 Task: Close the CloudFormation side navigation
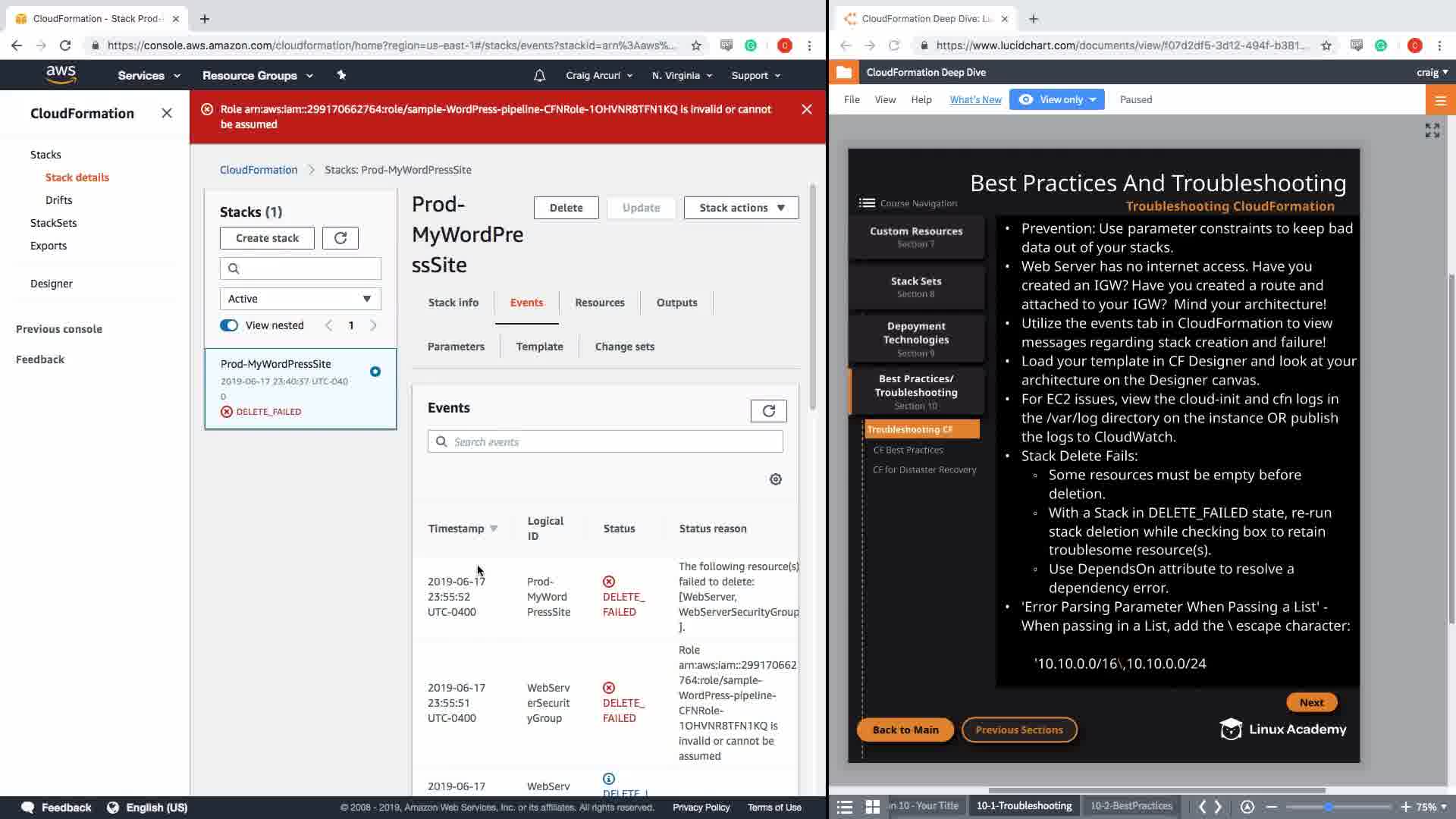pyautogui.click(x=167, y=113)
